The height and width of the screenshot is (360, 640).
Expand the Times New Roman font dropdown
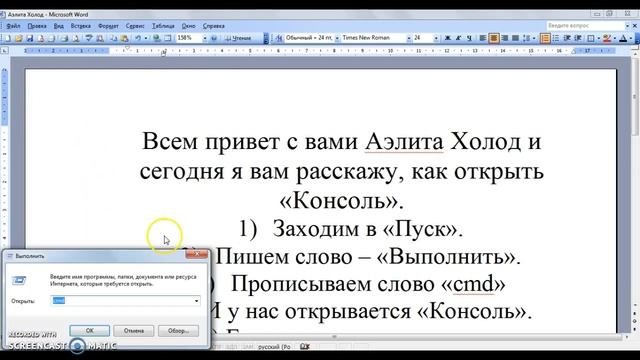pyautogui.click(x=409, y=38)
